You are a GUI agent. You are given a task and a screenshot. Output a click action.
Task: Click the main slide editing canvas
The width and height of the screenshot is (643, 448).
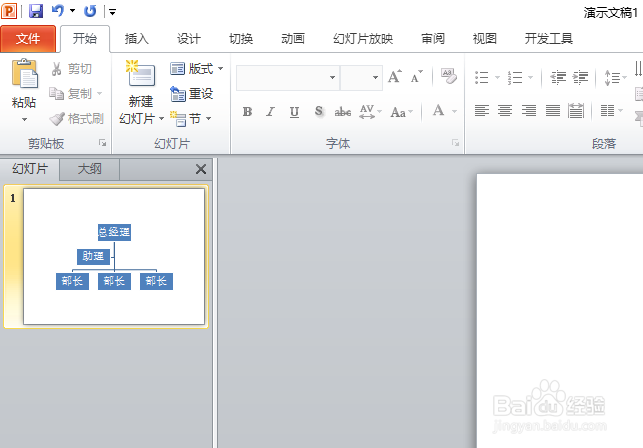(560, 311)
